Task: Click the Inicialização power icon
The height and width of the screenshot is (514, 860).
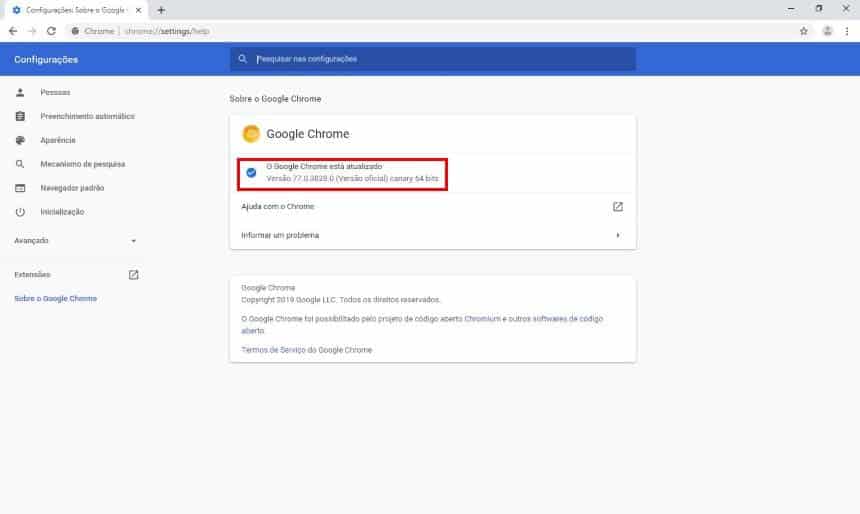Action: pos(20,212)
